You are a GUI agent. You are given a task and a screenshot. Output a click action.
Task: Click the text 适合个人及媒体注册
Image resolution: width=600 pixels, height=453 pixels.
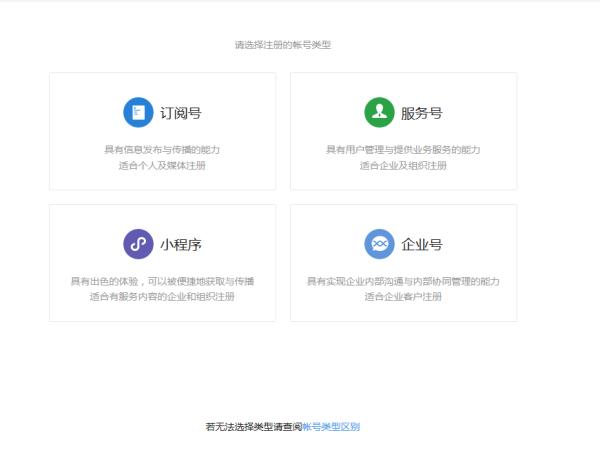pyautogui.click(x=162, y=166)
